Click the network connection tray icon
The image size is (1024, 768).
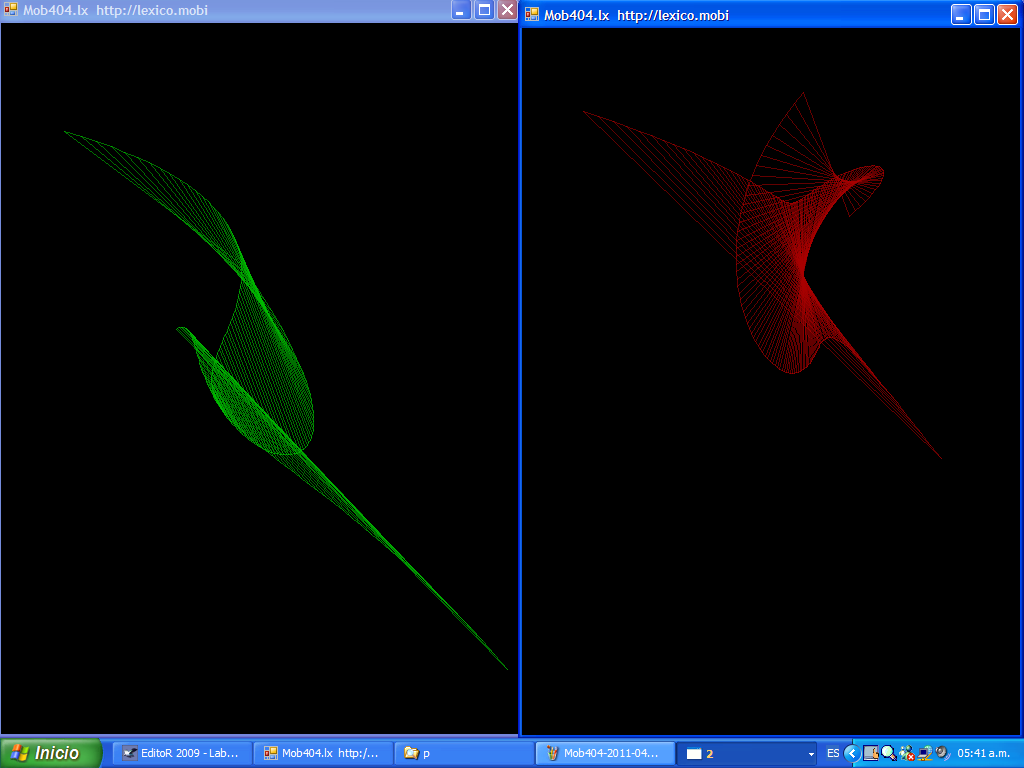click(924, 753)
